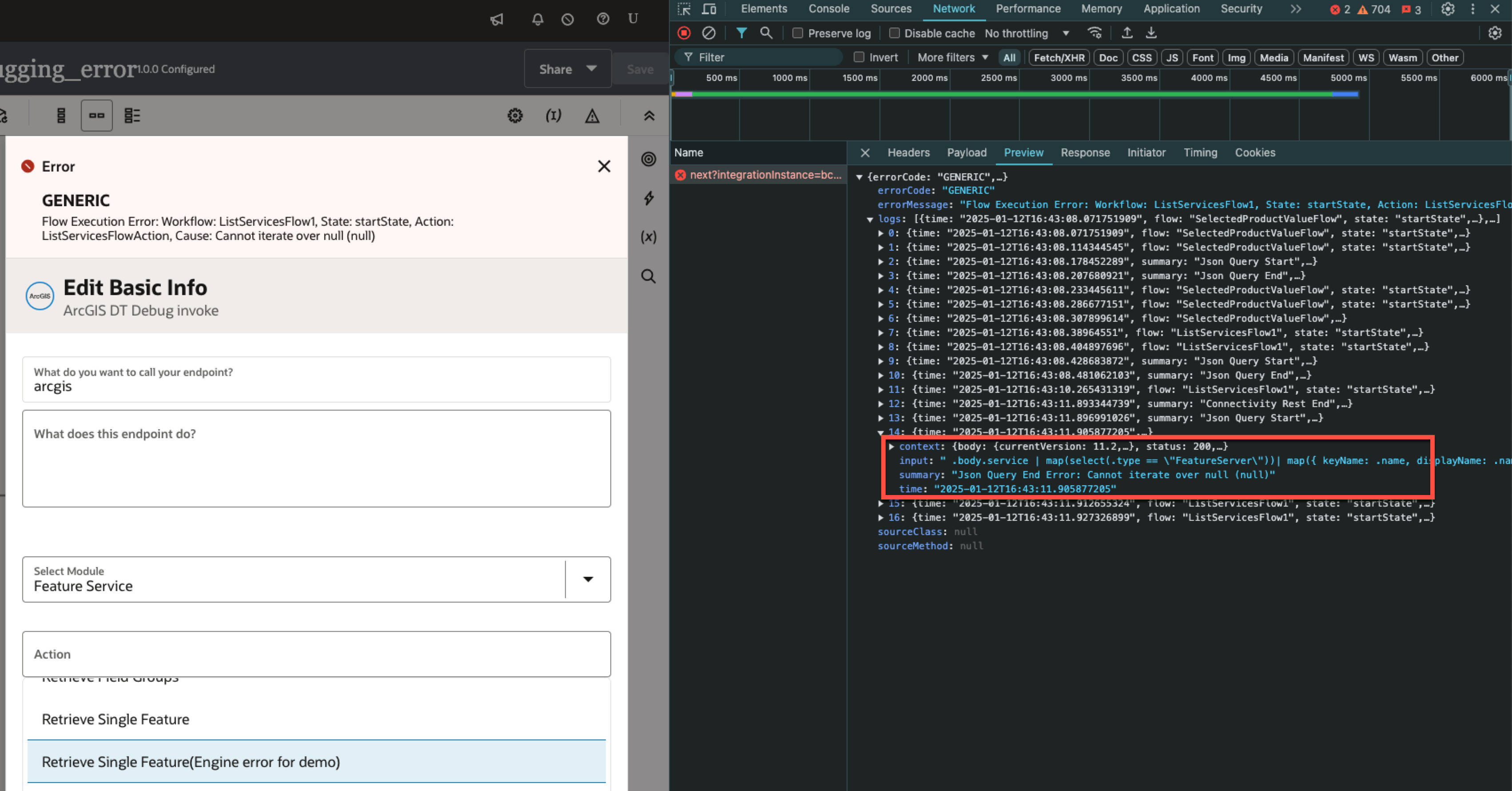
Task: Click the announcements megaphone icon
Action: [x=497, y=20]
